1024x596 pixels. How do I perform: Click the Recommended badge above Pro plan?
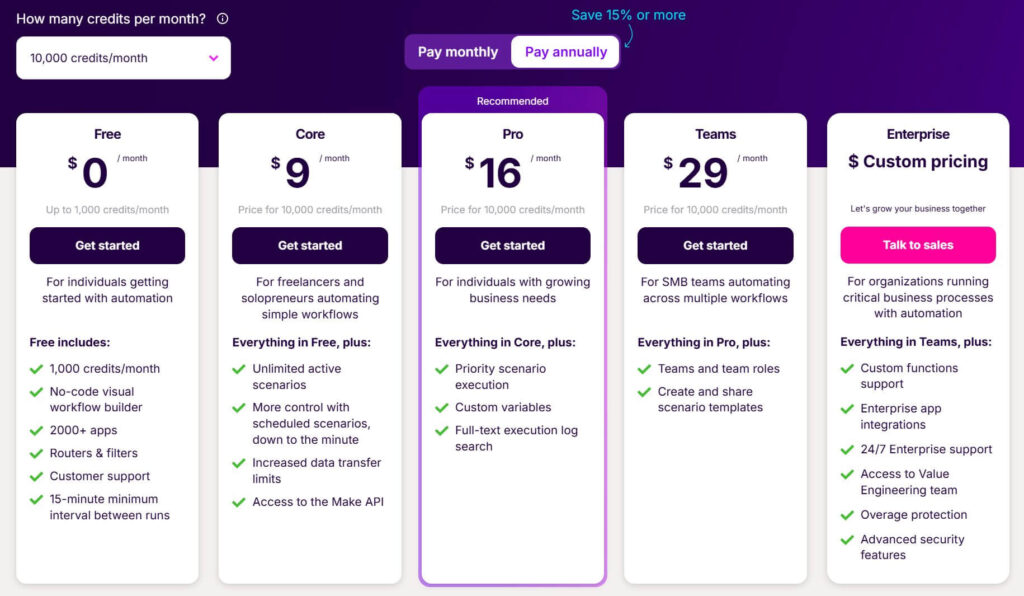(x=512, y=101)
